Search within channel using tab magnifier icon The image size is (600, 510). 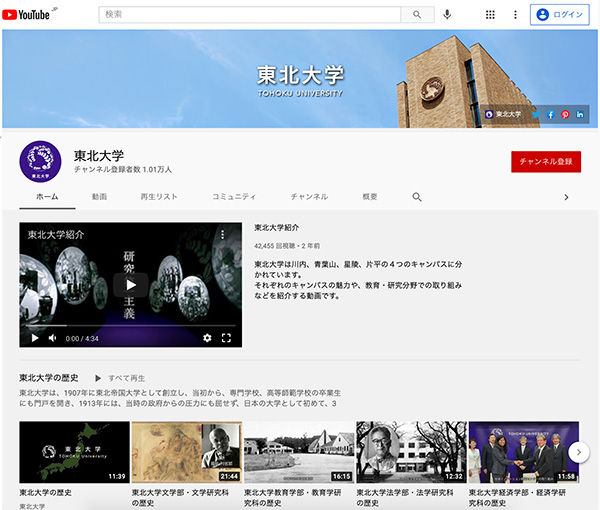417,197
